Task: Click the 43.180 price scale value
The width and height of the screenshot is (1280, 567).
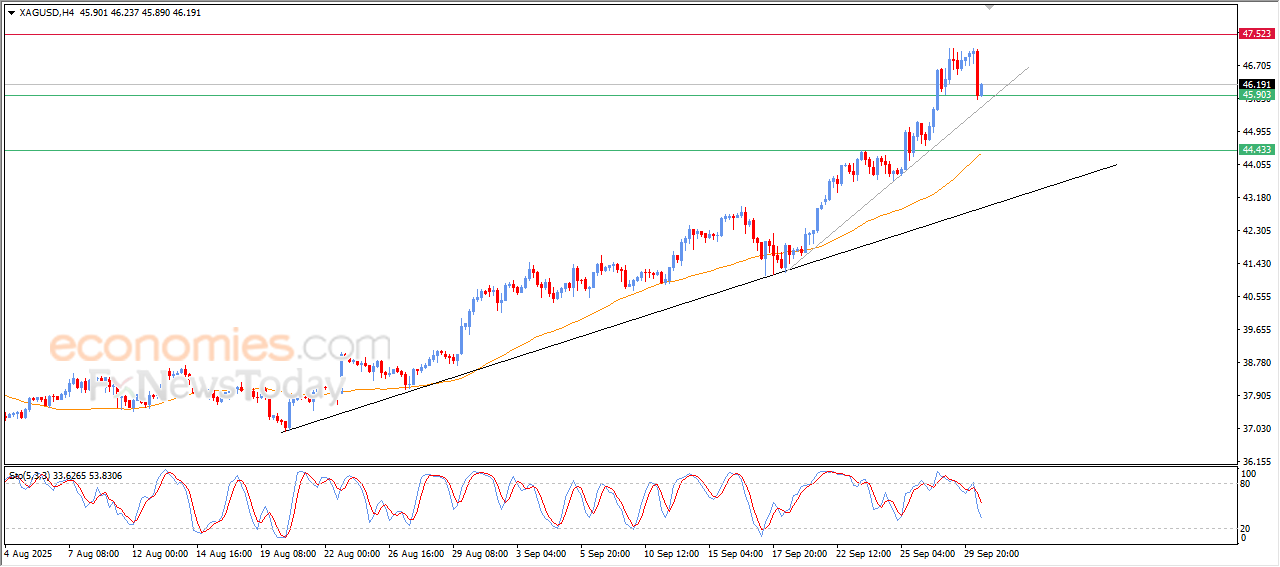Action: click(x=1255, y=198)
